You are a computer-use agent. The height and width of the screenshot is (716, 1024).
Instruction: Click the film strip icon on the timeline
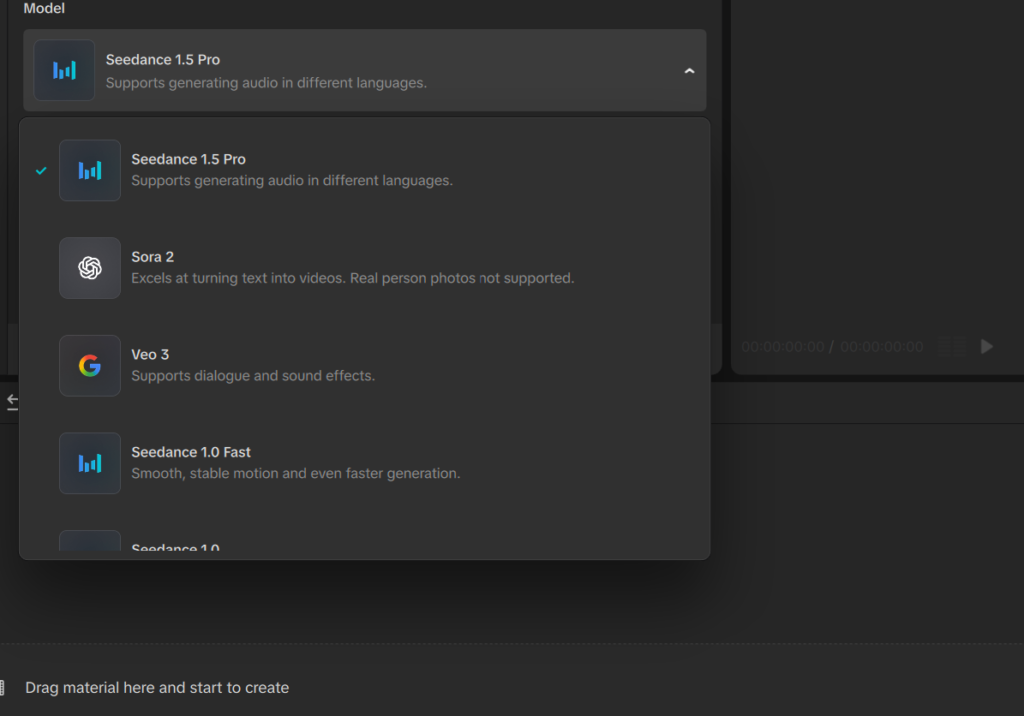click(3, 688)
